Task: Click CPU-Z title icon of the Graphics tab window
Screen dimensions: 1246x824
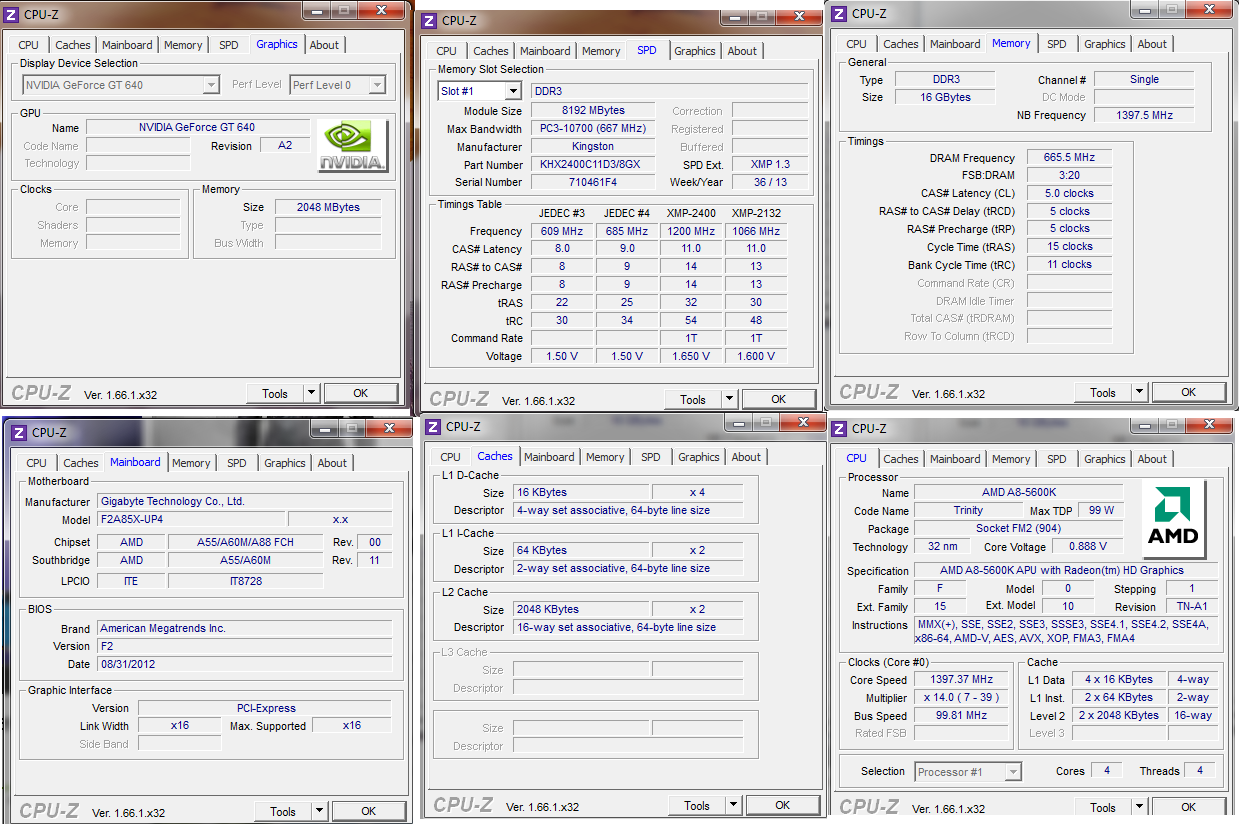Action: pos(15,14)
